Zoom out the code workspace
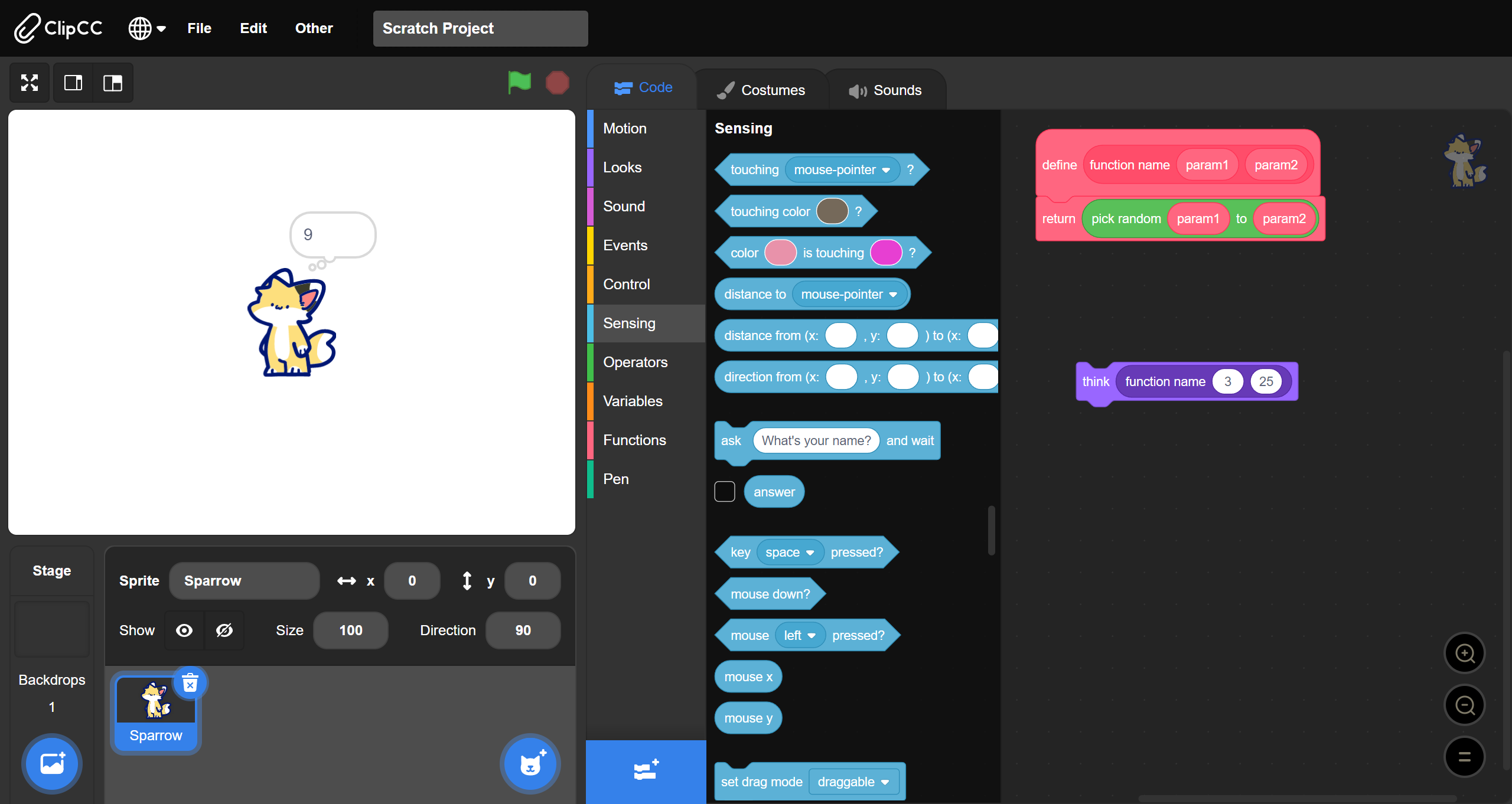Screen dimensions: 1512x804 coord(1465,705)
